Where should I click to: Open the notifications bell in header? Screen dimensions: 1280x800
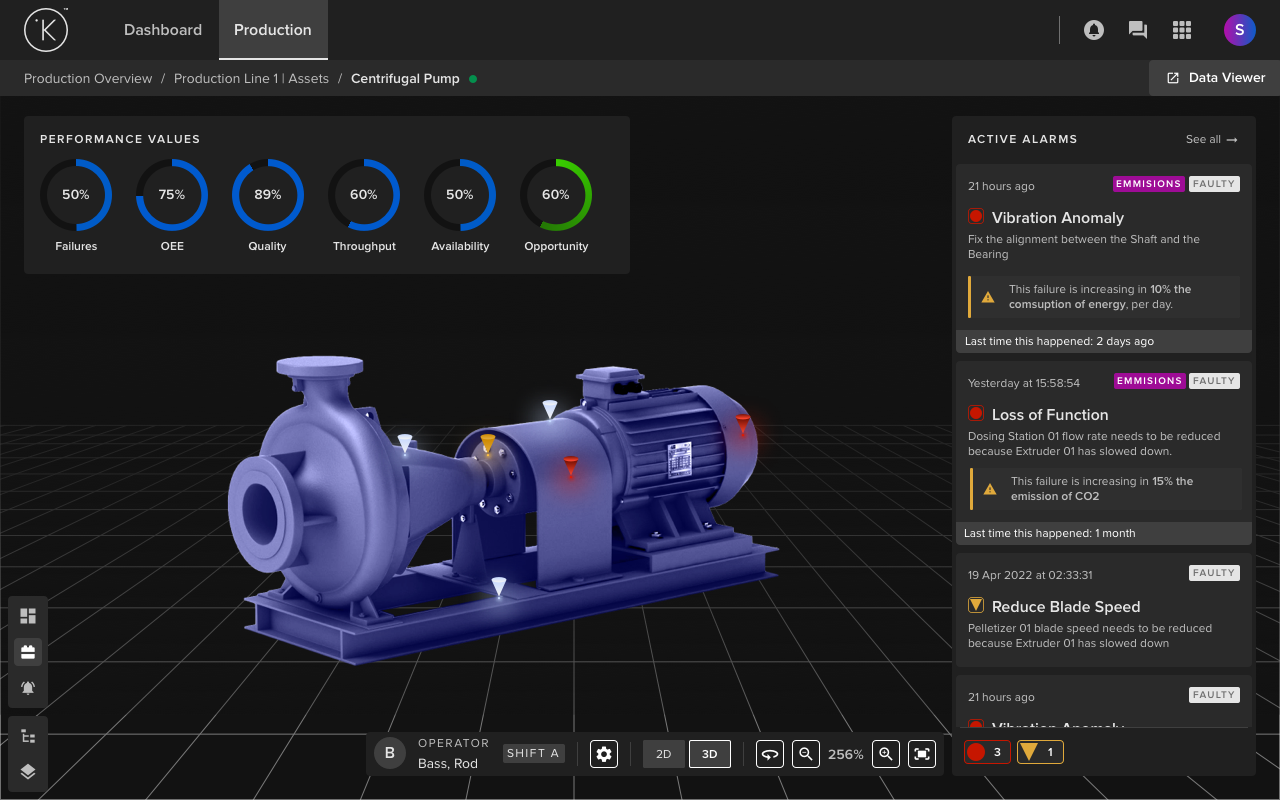click(1094, 30)
